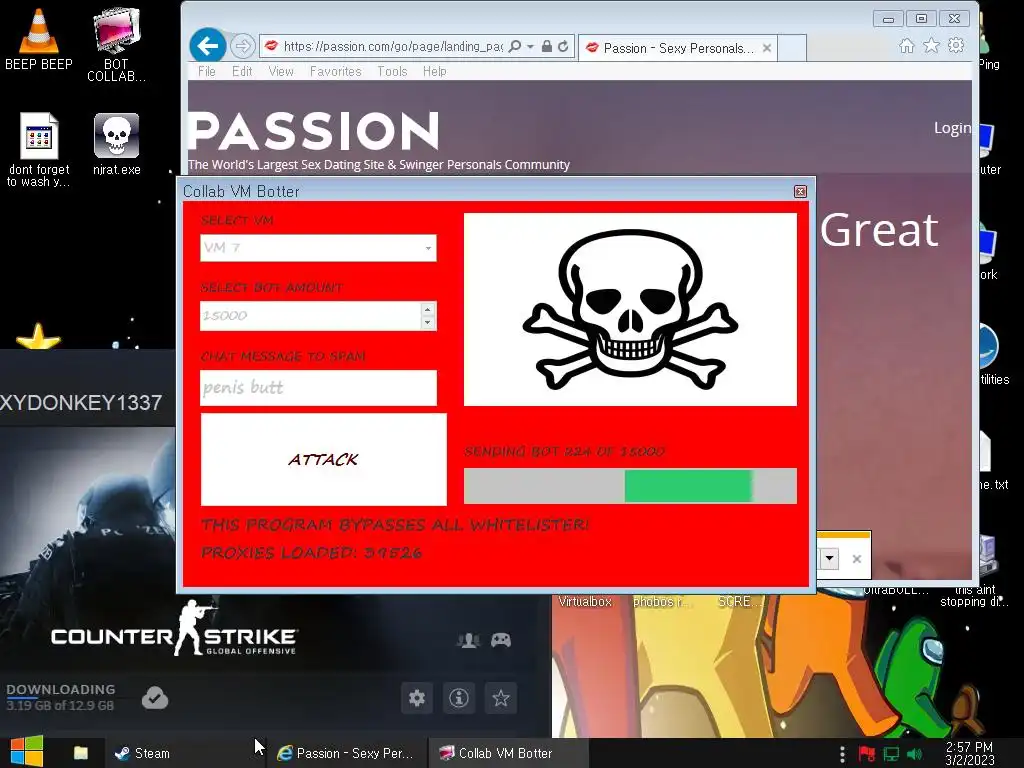Click the browser refresh icon
Viewport: 1024px width, 768px height.
point(564,46)
